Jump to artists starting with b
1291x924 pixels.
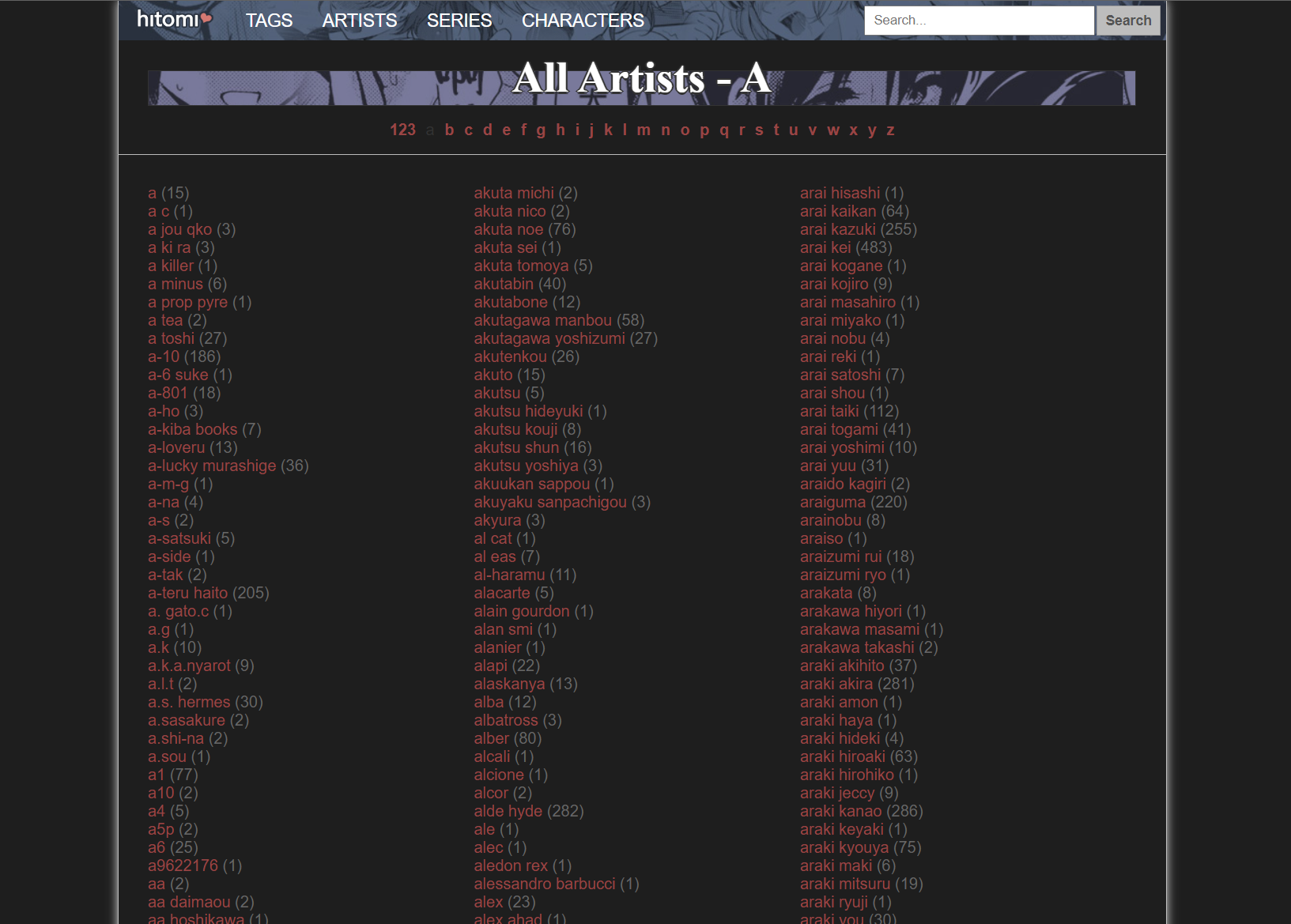[x=449, y=130]
